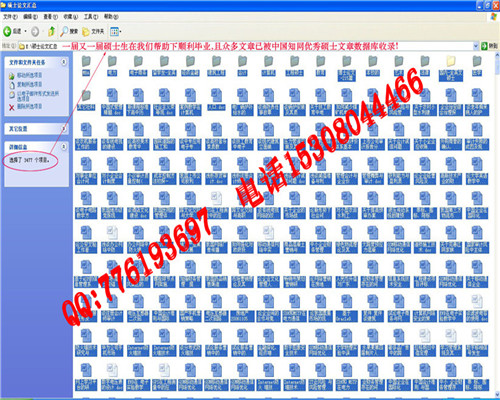Viewport: 500px width, 400px height.
Task: Open the File (文件) menu
Action: tap(10, 16)
